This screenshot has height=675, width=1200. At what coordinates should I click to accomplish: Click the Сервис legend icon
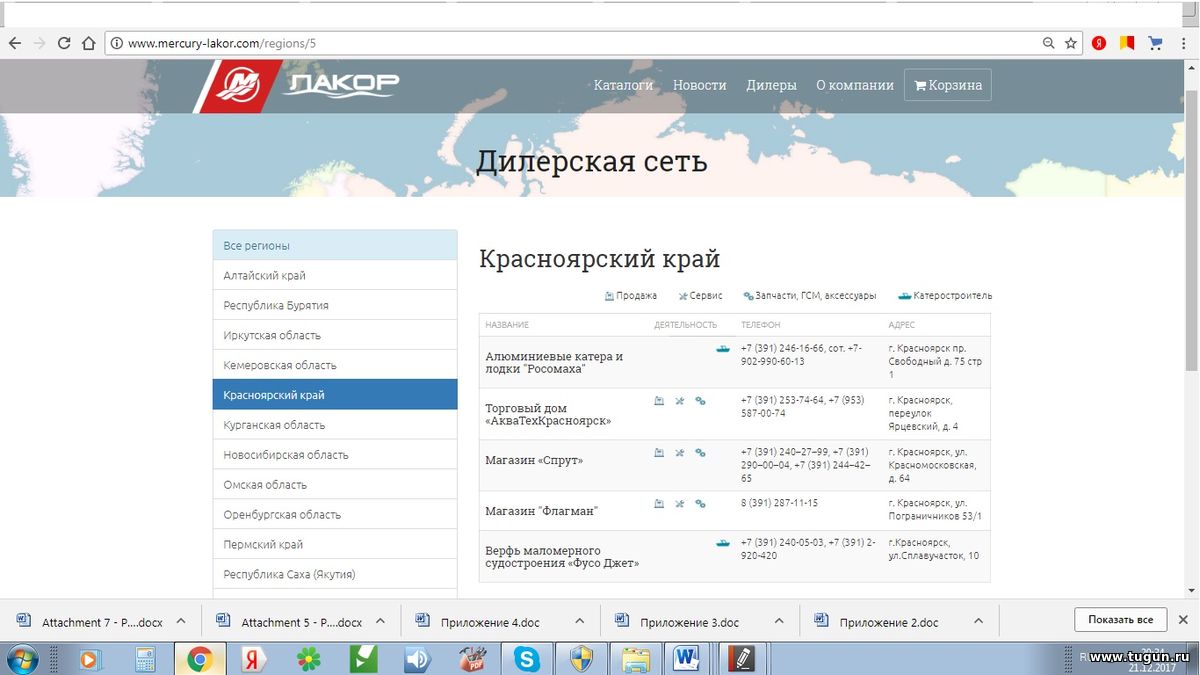[683, 296]
